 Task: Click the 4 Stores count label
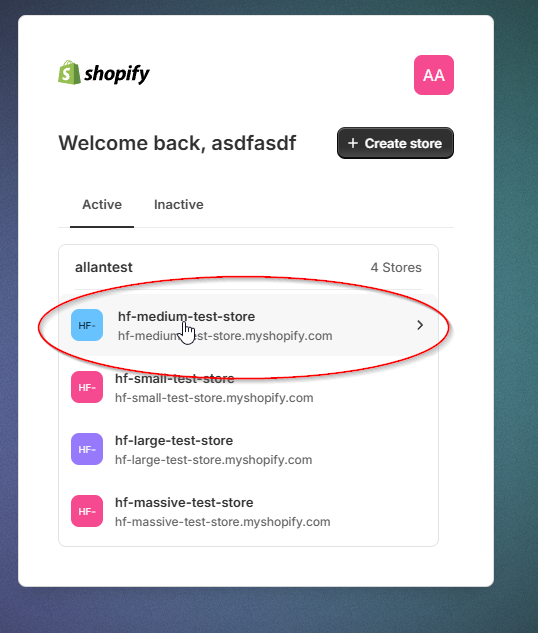pos(396,267)
